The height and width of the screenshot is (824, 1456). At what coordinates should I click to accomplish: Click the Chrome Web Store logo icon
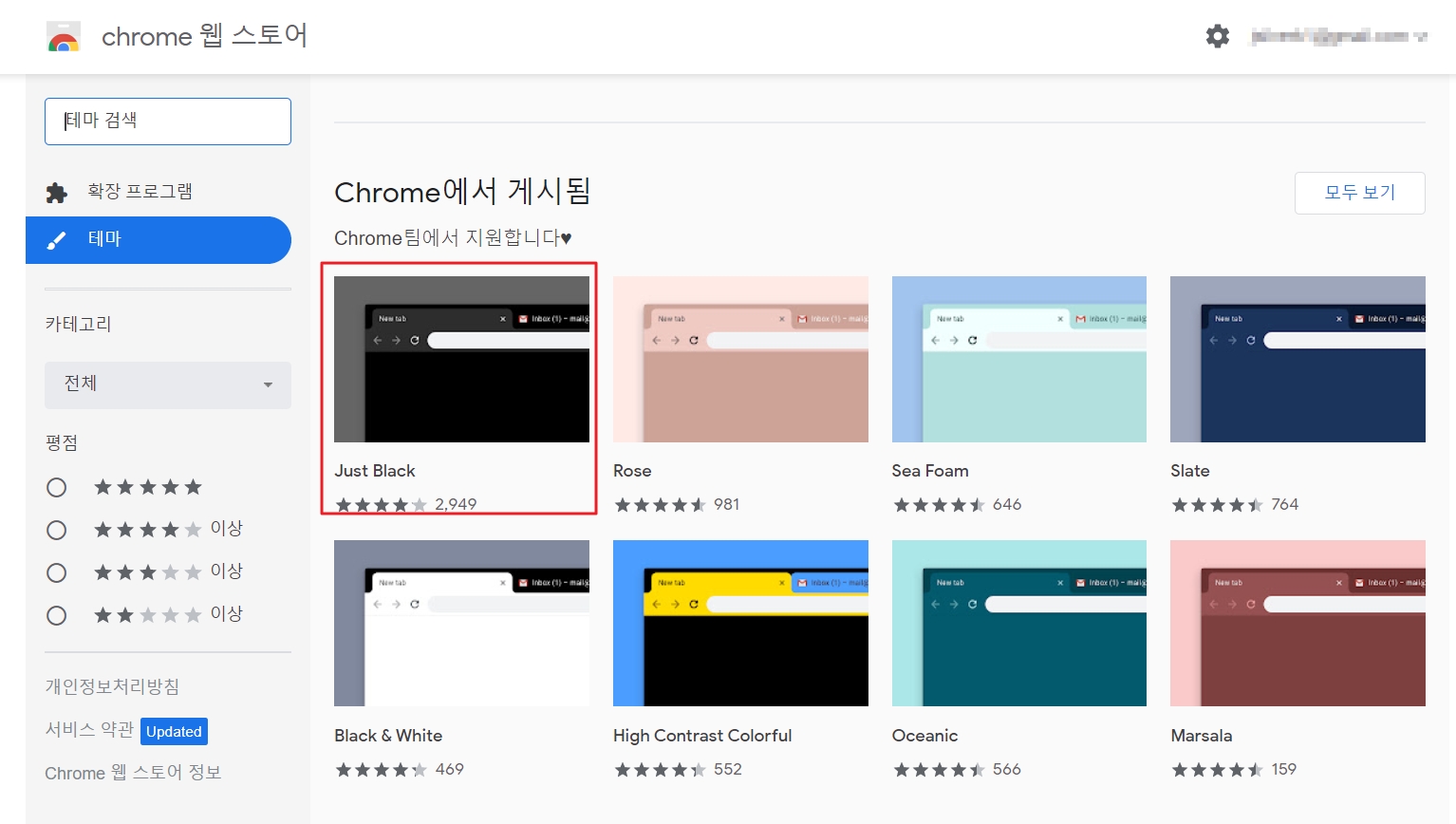[64, 36]
